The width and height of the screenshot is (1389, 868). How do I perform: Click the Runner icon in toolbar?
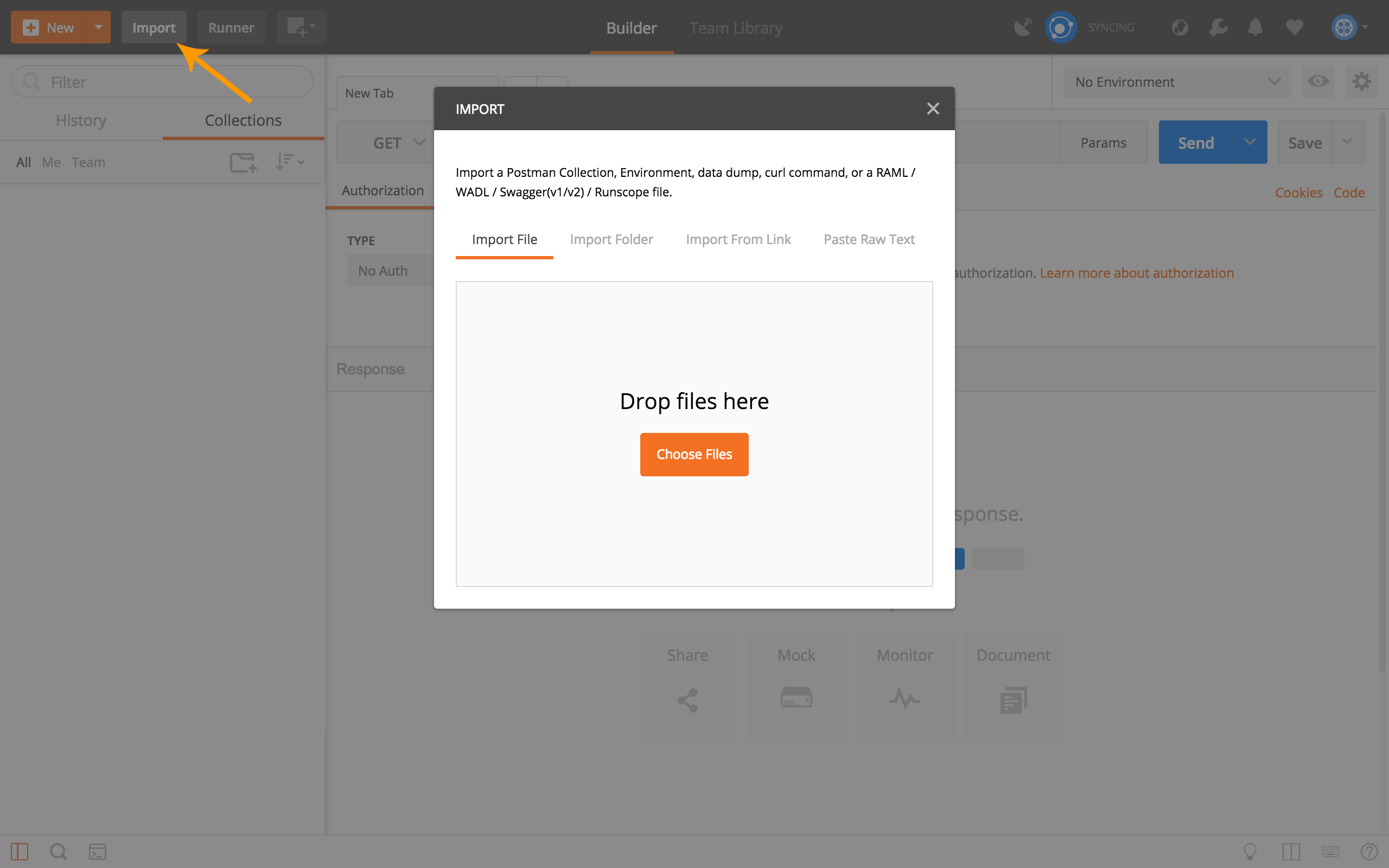click(231, 27)
